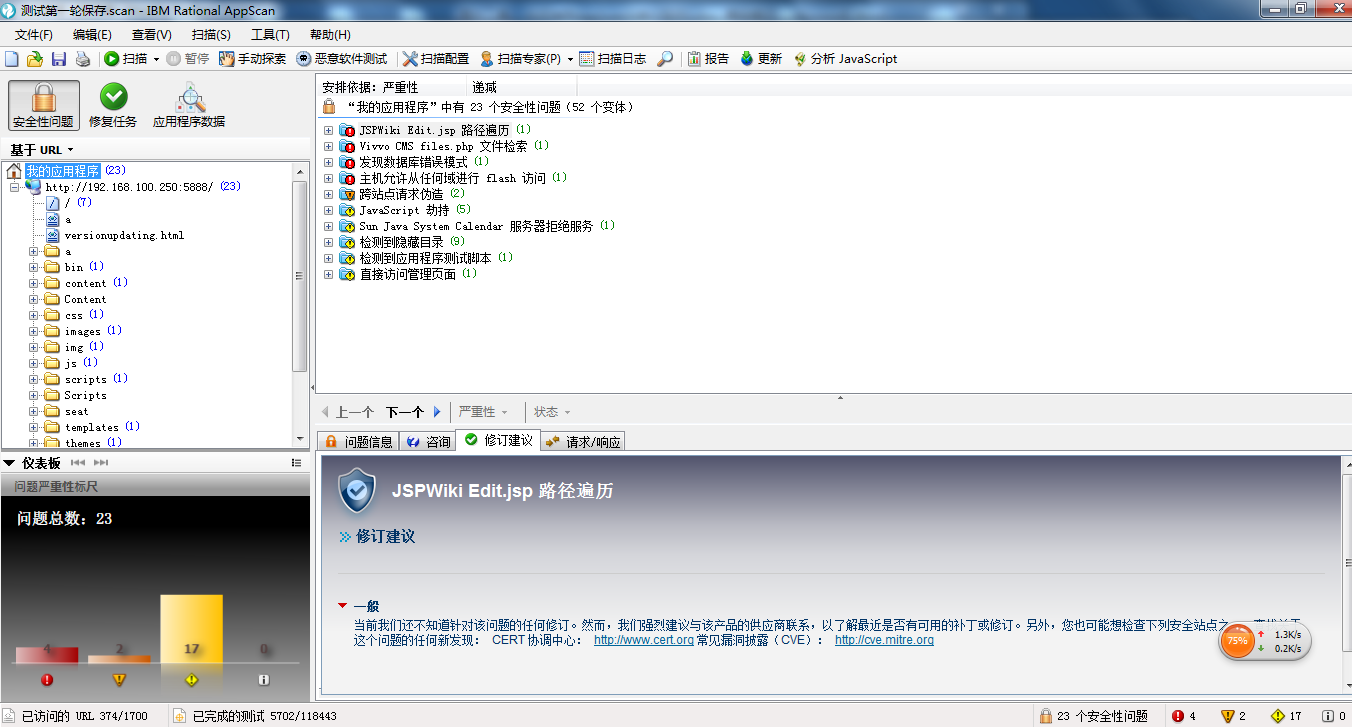Click the 更新 toolbar button
1352x727 pixels.
click(x=761, y=59)
